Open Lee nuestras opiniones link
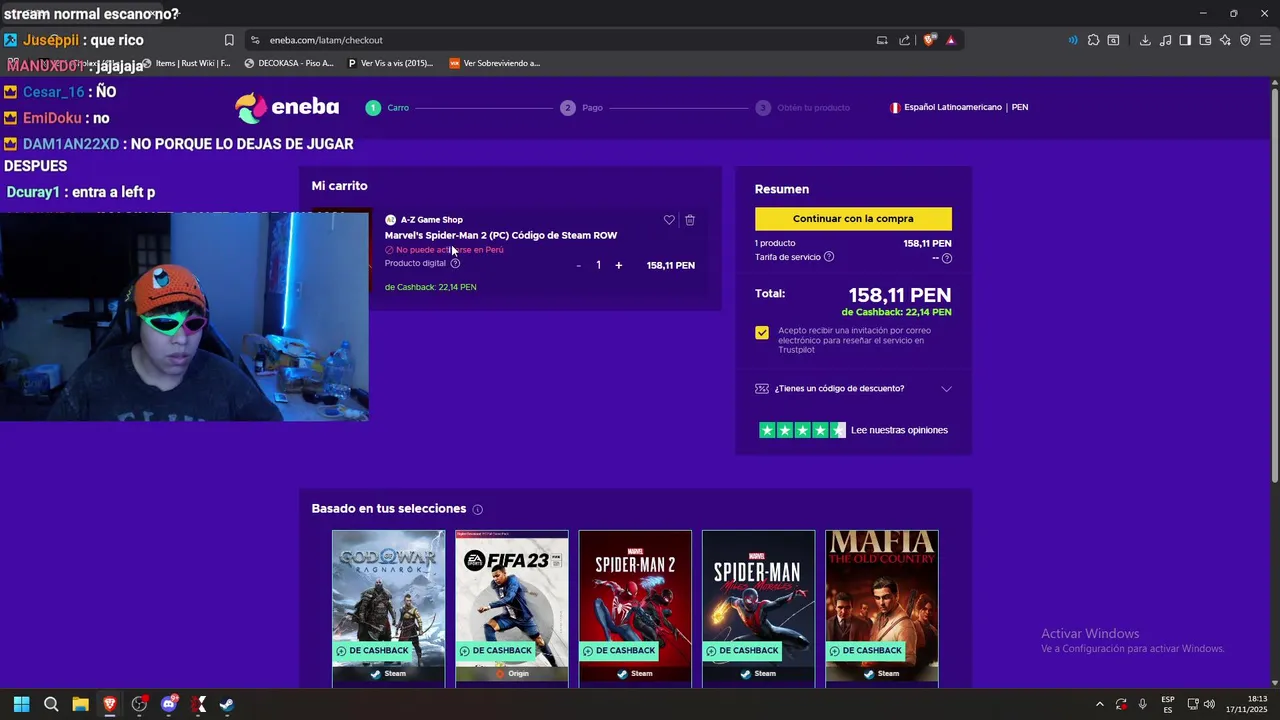Image resolution: width=1280 pixels, height=720 pixels. coord(899,430)
